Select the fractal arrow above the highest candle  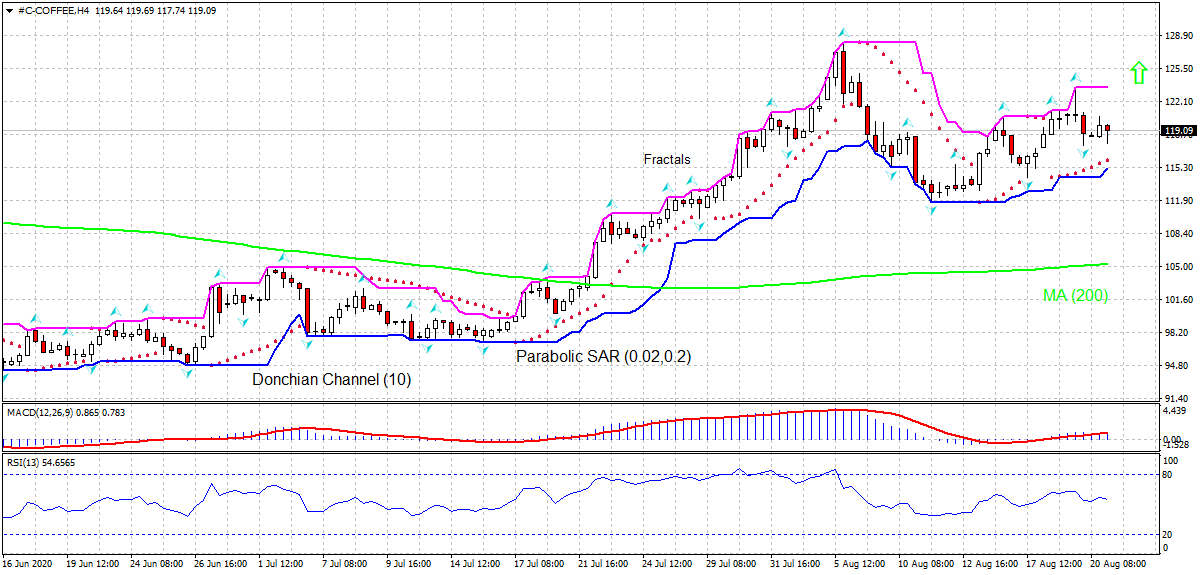tap(842, 33)
